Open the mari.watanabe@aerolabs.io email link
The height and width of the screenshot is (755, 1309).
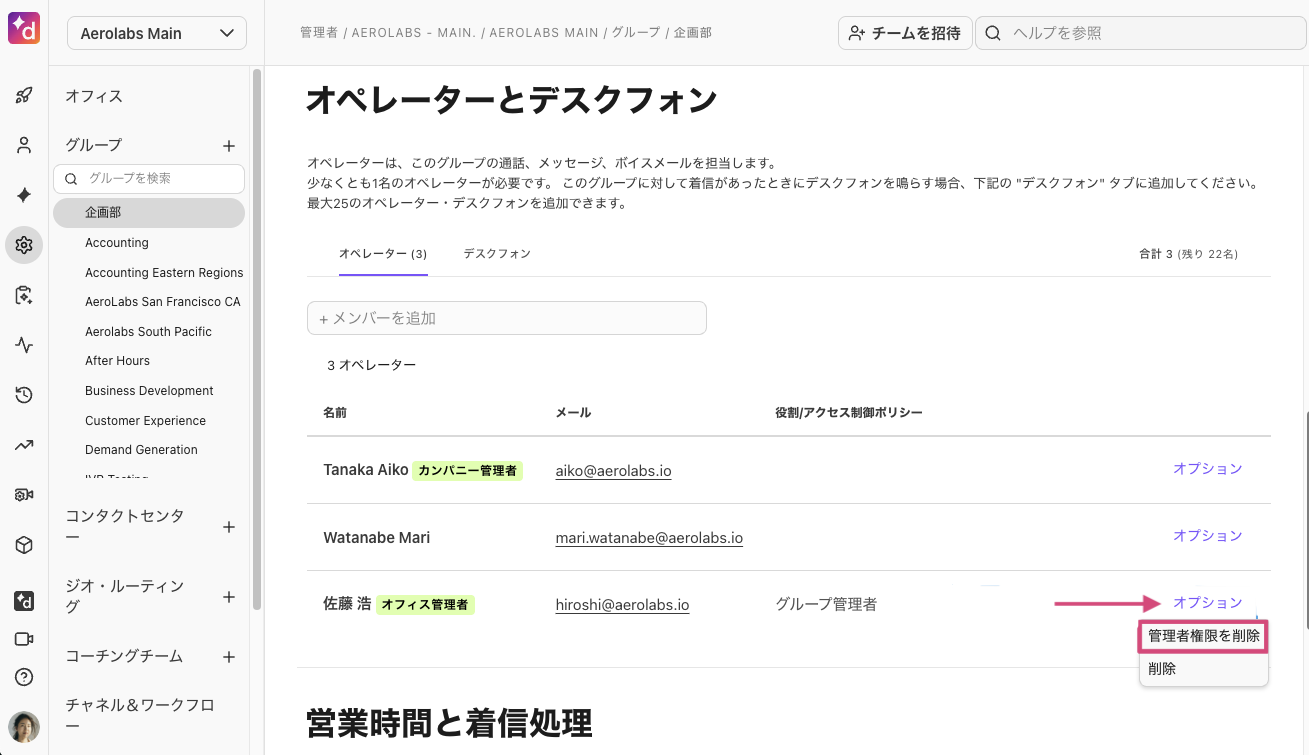[649, 538]
